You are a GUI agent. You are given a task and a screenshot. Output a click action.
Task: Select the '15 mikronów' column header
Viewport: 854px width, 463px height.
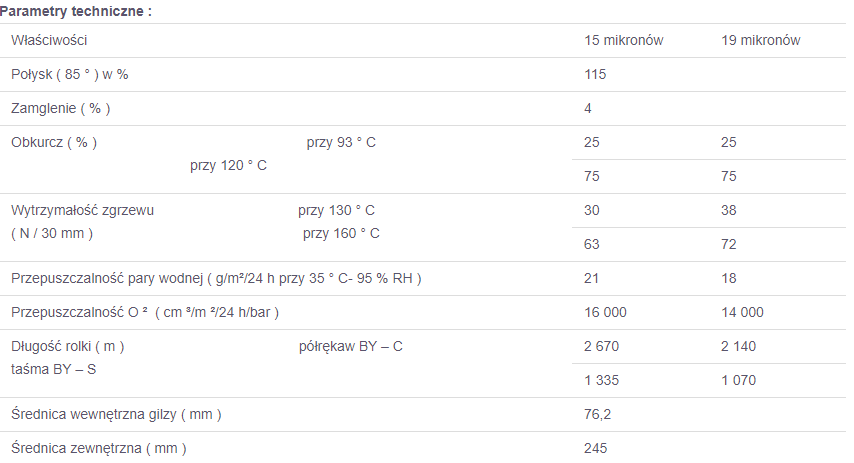[624, 40]
